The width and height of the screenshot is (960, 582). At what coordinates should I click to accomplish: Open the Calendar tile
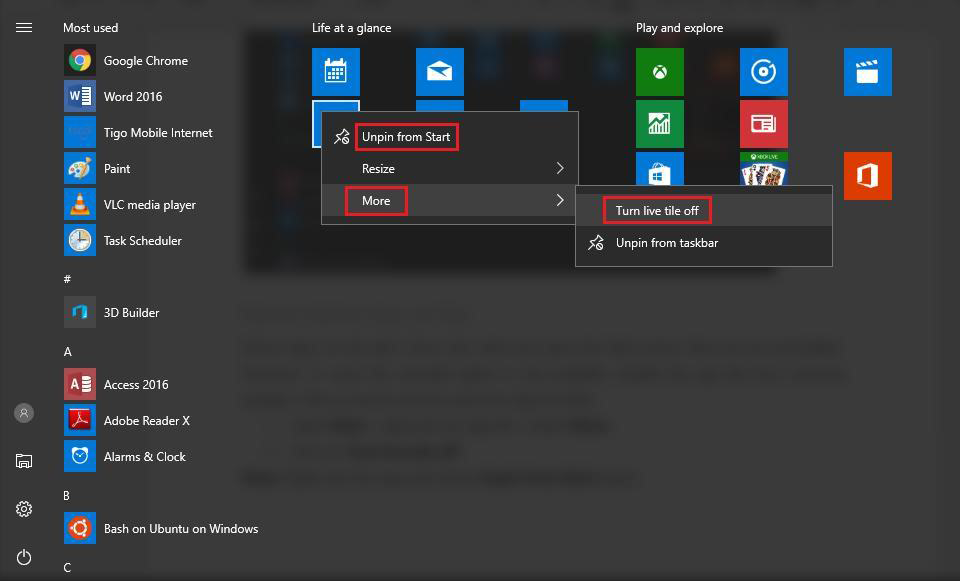coord(336,72)
